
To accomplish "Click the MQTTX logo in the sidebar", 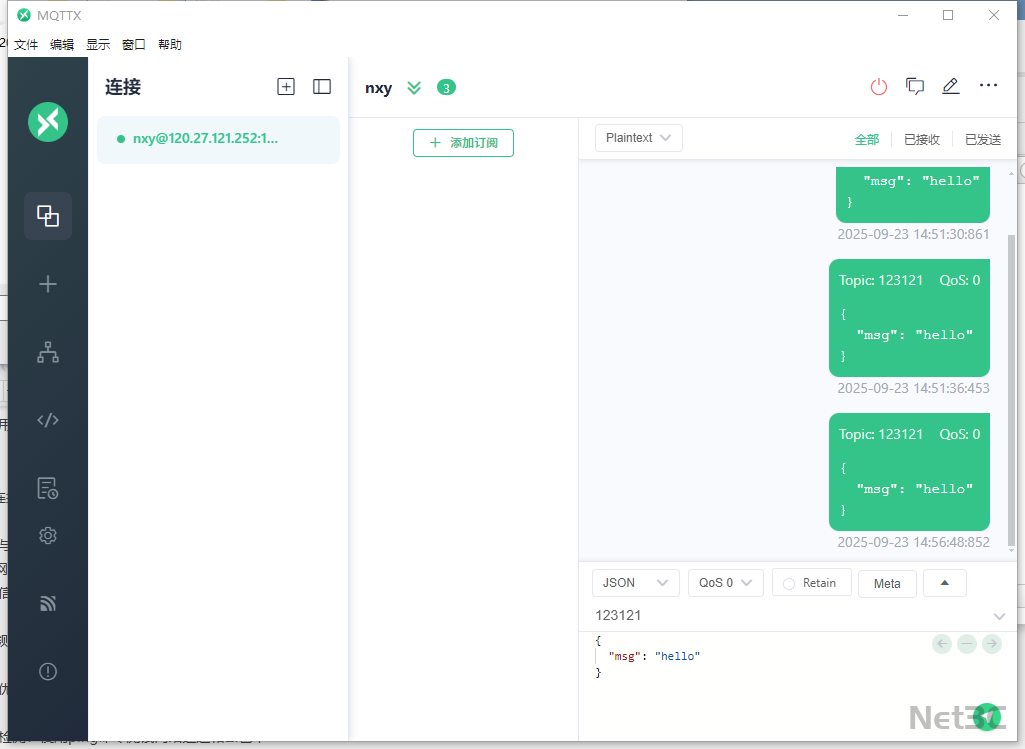I will 48,122.
